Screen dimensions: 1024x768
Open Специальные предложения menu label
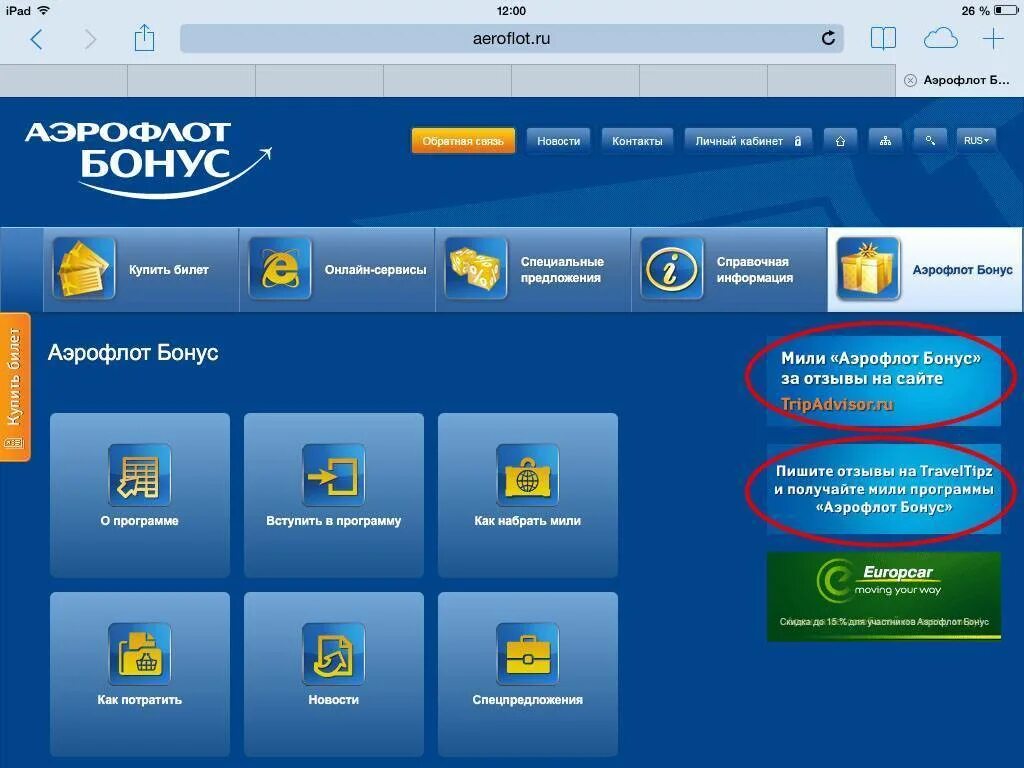[562, 270]
